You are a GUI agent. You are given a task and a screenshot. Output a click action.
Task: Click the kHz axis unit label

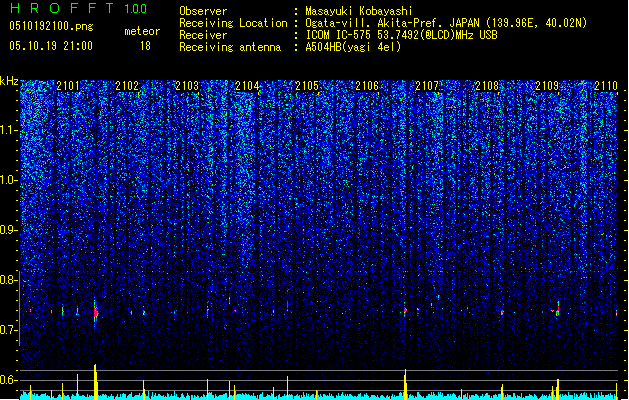(x=9, y=81)
